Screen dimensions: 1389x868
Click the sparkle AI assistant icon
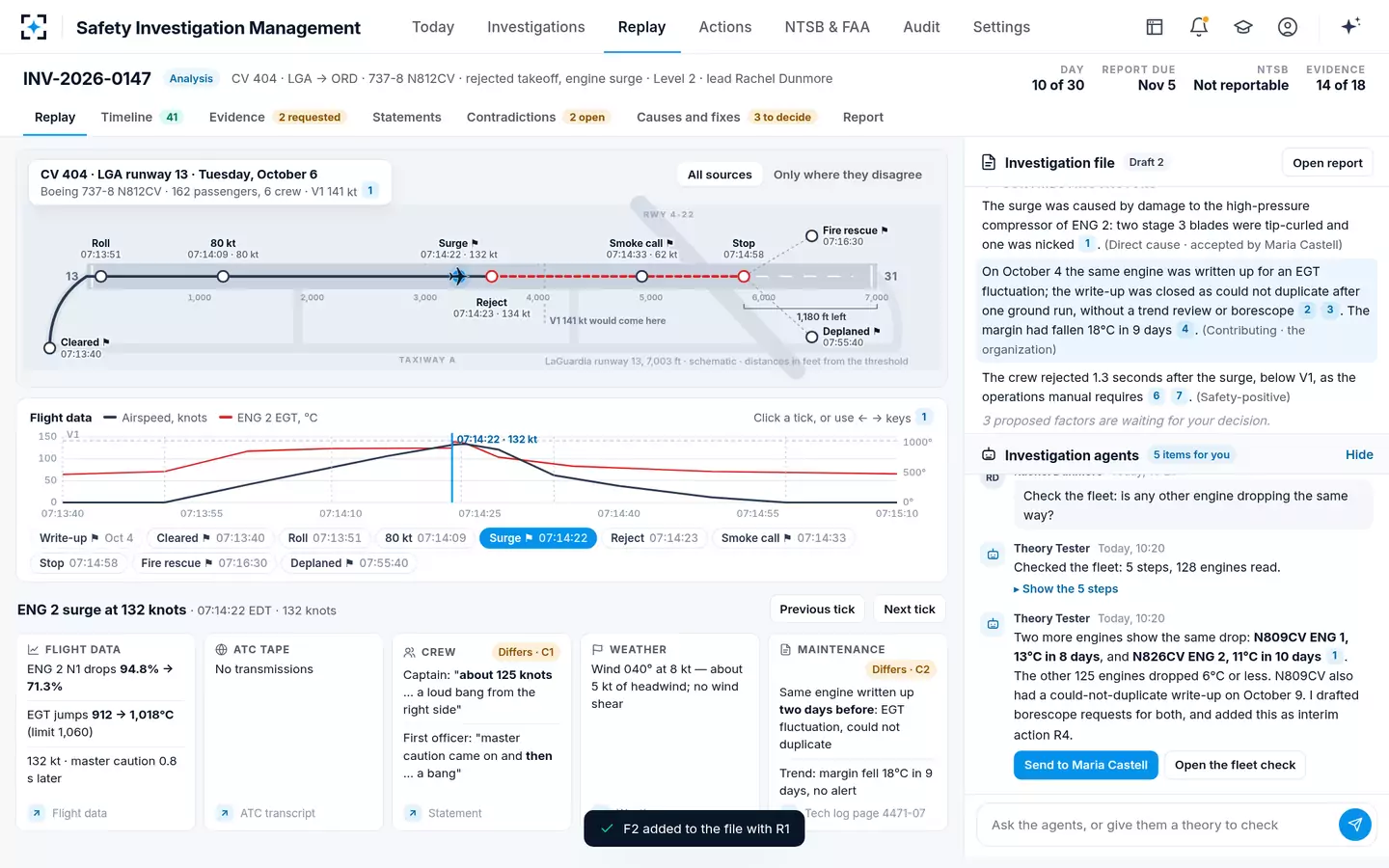(1350, 26)
